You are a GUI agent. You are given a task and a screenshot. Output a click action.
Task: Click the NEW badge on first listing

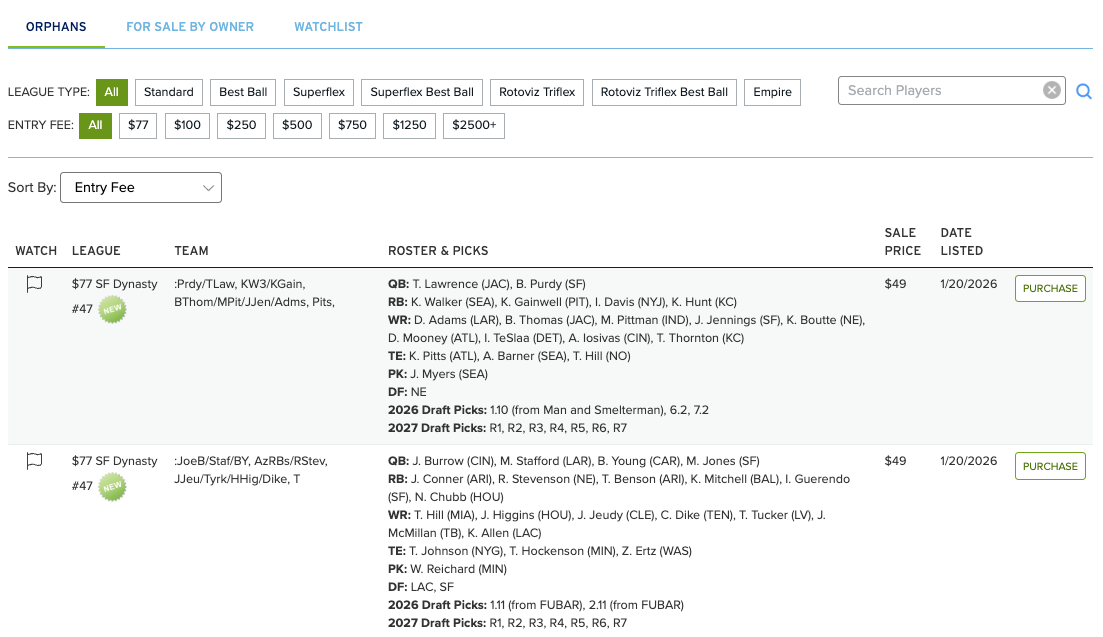pos(112,310)
